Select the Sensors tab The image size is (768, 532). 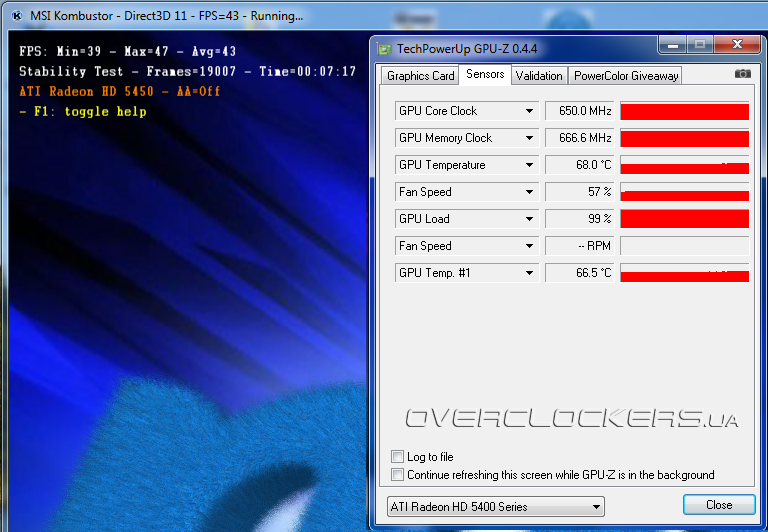tap(485, 74)
